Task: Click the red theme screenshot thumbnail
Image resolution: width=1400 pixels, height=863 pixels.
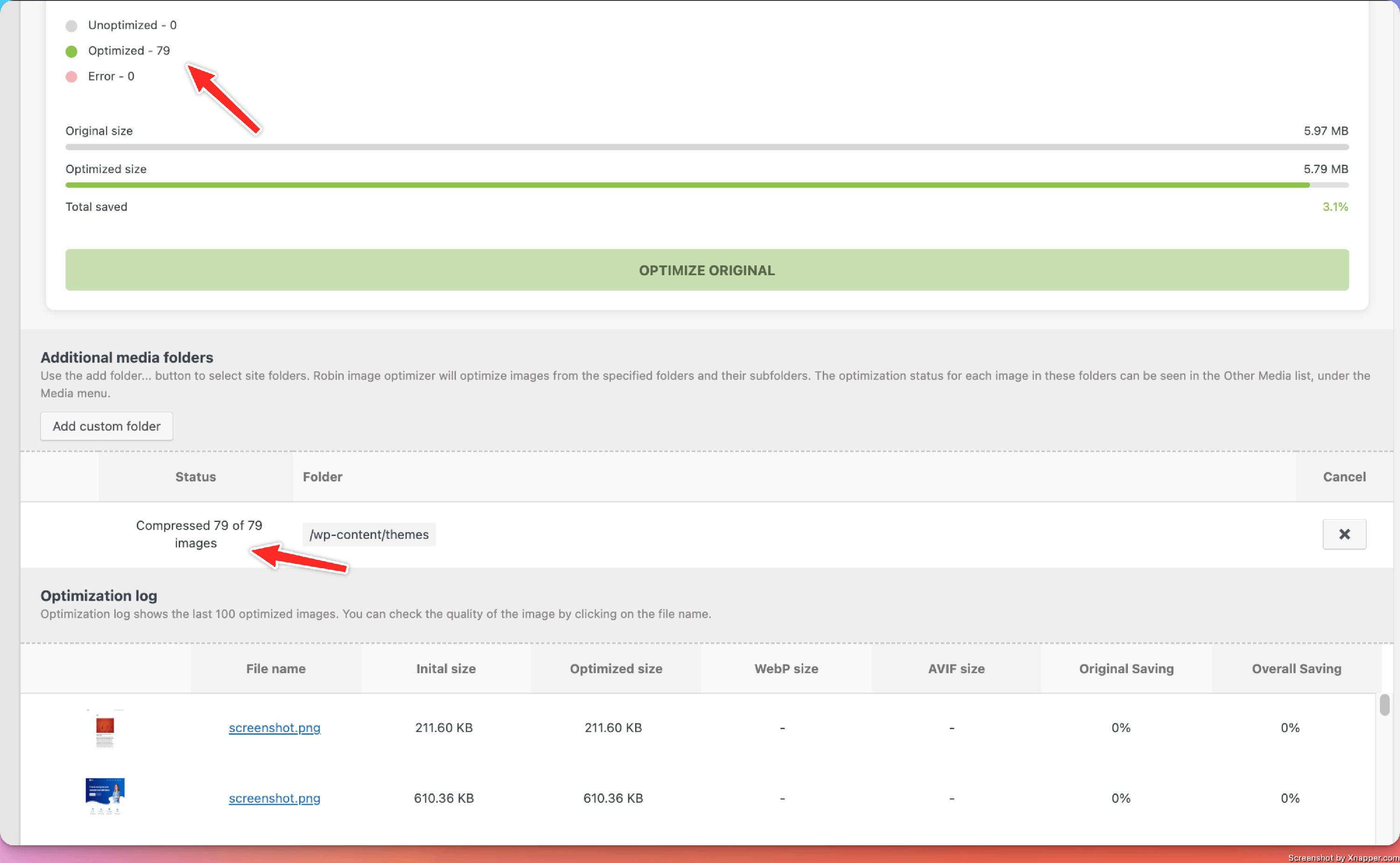Action: 105,728
